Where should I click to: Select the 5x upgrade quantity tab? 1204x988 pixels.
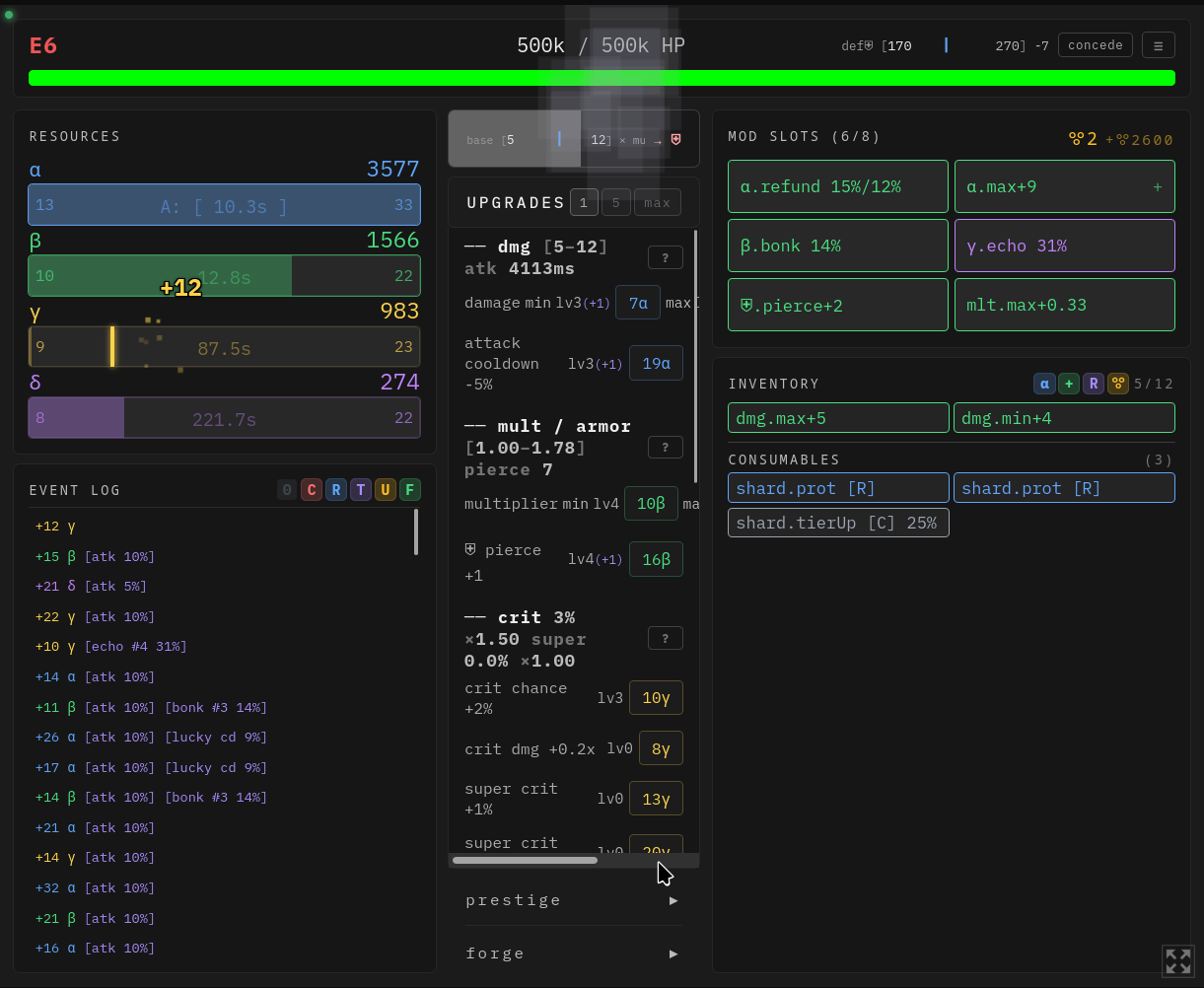click(615, 203)
